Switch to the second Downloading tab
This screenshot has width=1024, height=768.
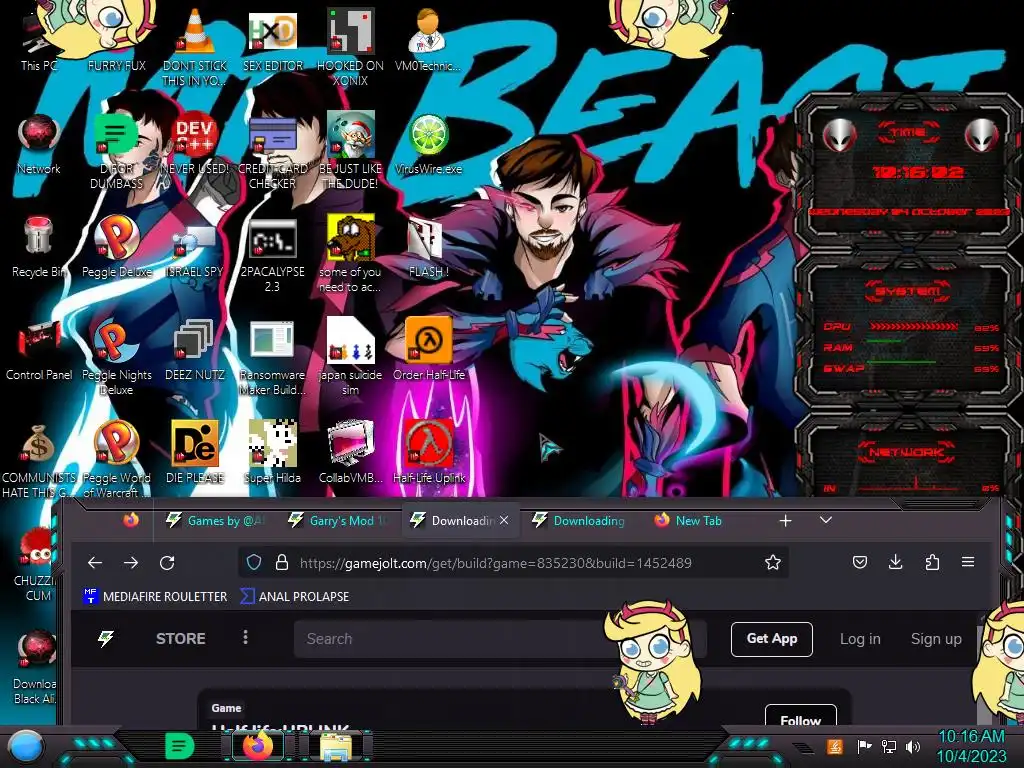[x=581, y=520]
